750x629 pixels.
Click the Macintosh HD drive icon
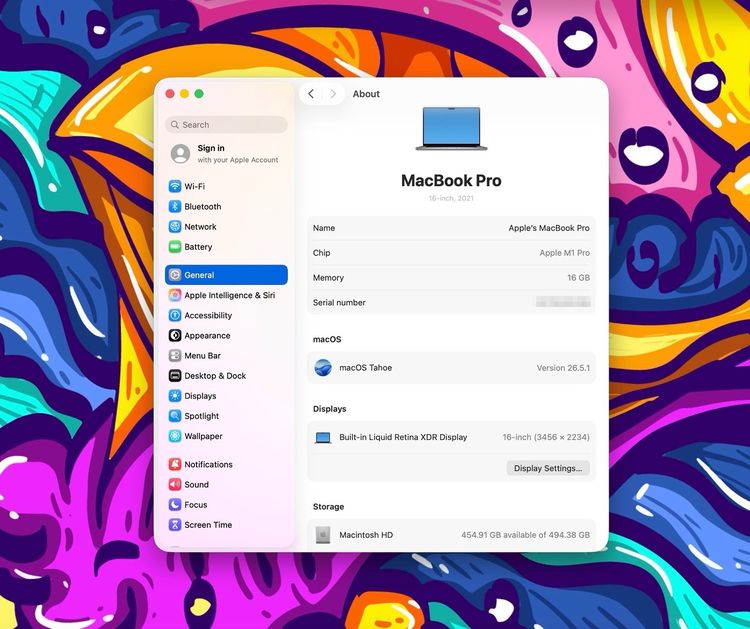click(323, 535)
